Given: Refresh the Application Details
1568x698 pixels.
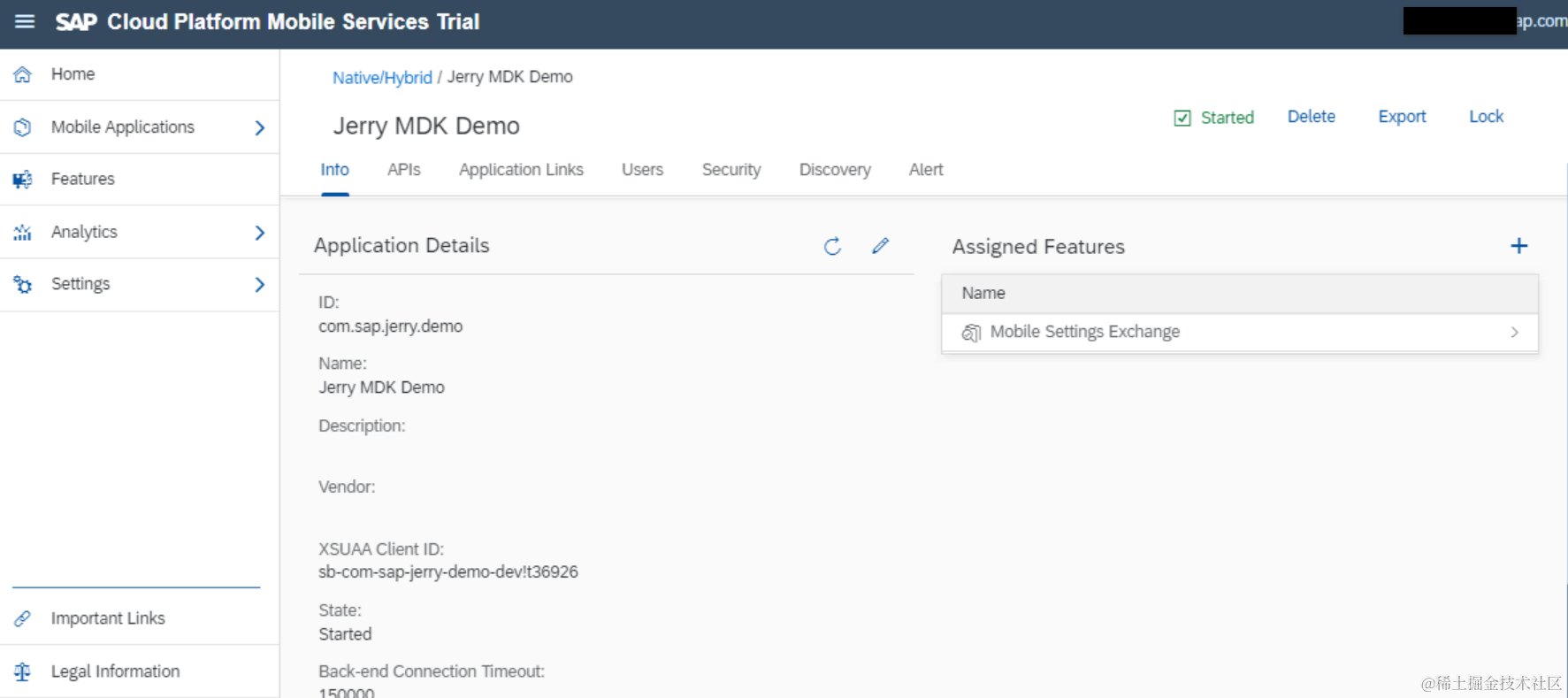Looking at the screenshot, I should pyautogui.click(x=832, y=246).
